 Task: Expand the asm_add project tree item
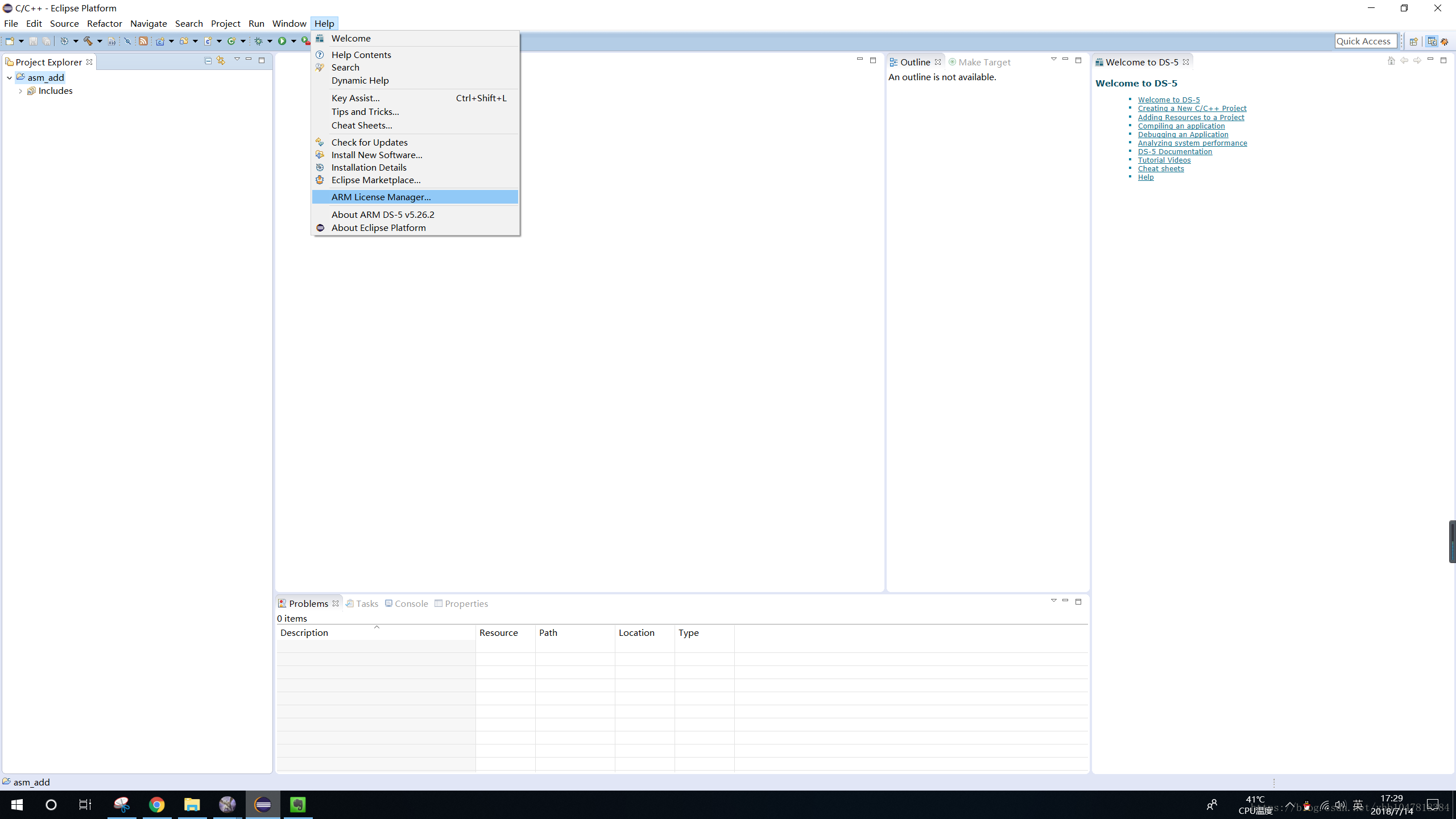pos(10,77)
